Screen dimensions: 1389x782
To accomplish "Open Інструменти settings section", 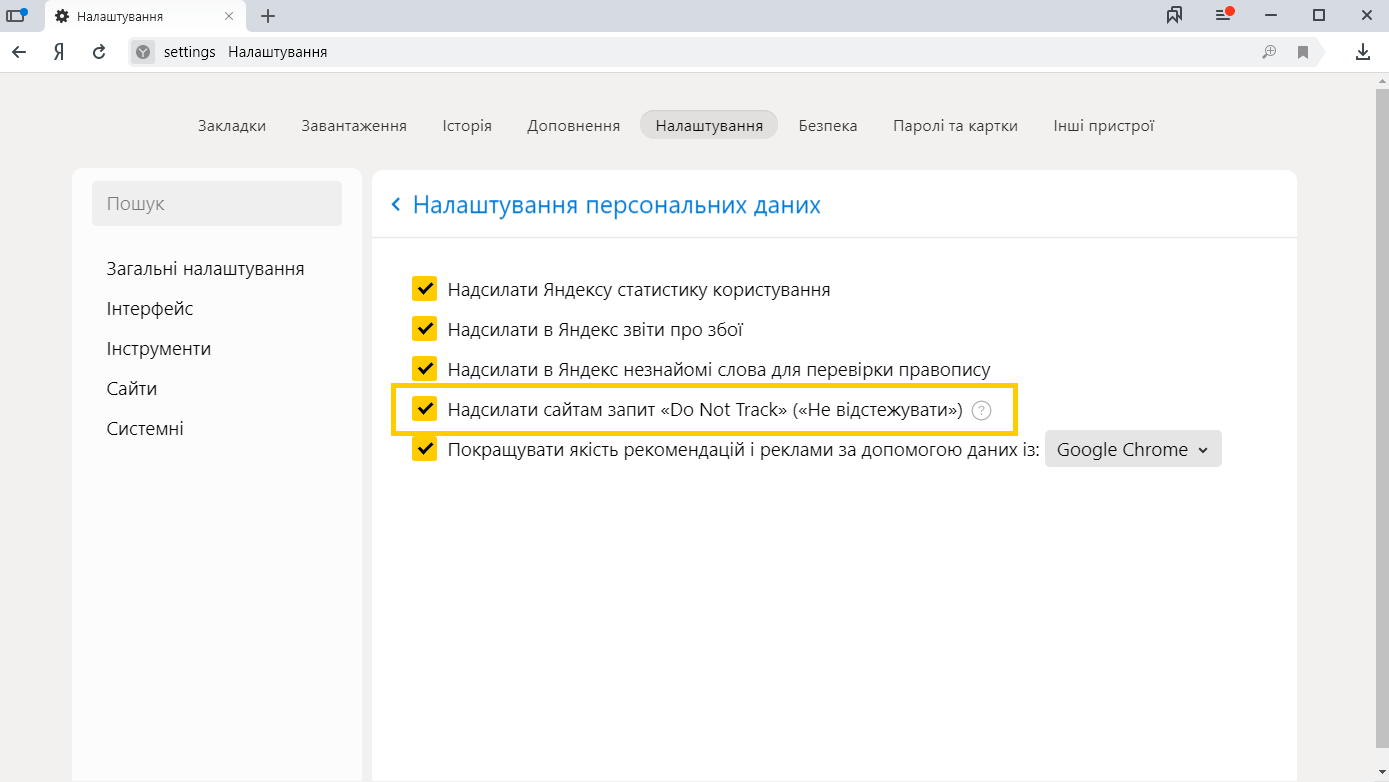I will [159, 349].
